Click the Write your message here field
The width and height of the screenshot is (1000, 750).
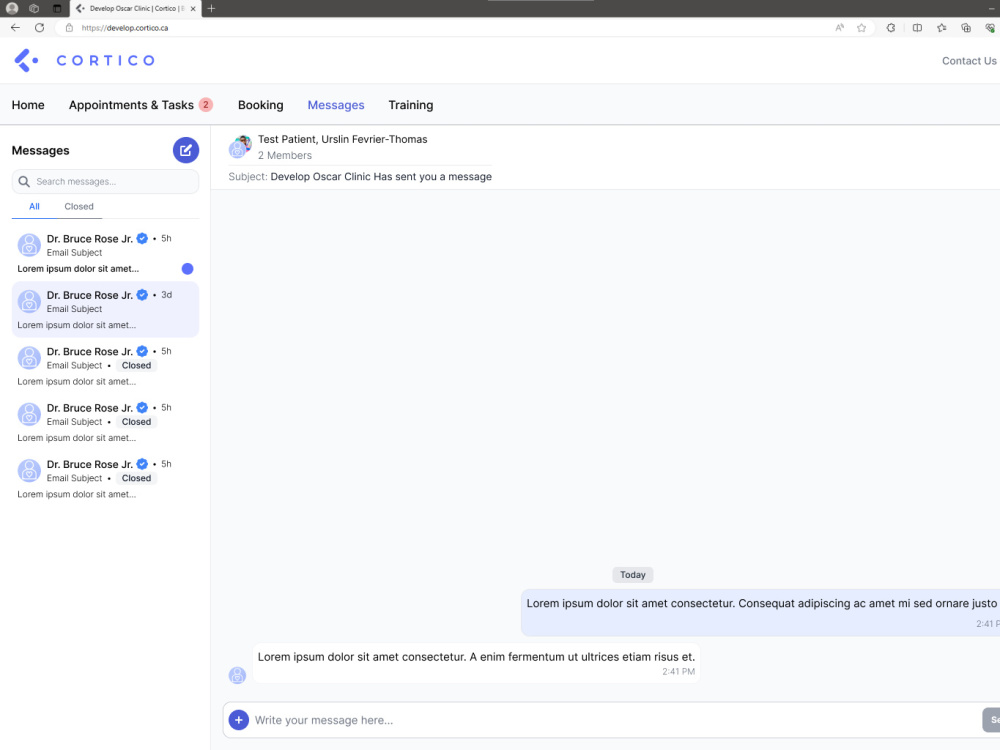(x=612, y=720)
